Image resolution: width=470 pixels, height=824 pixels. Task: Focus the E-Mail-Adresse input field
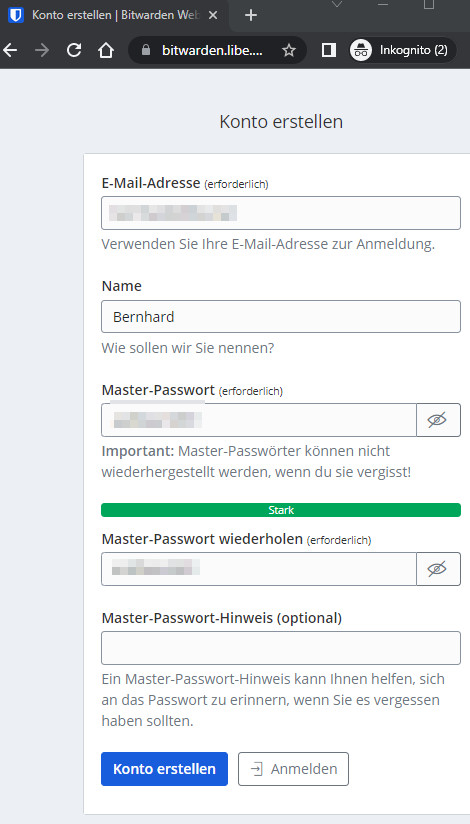coord(281,213)
